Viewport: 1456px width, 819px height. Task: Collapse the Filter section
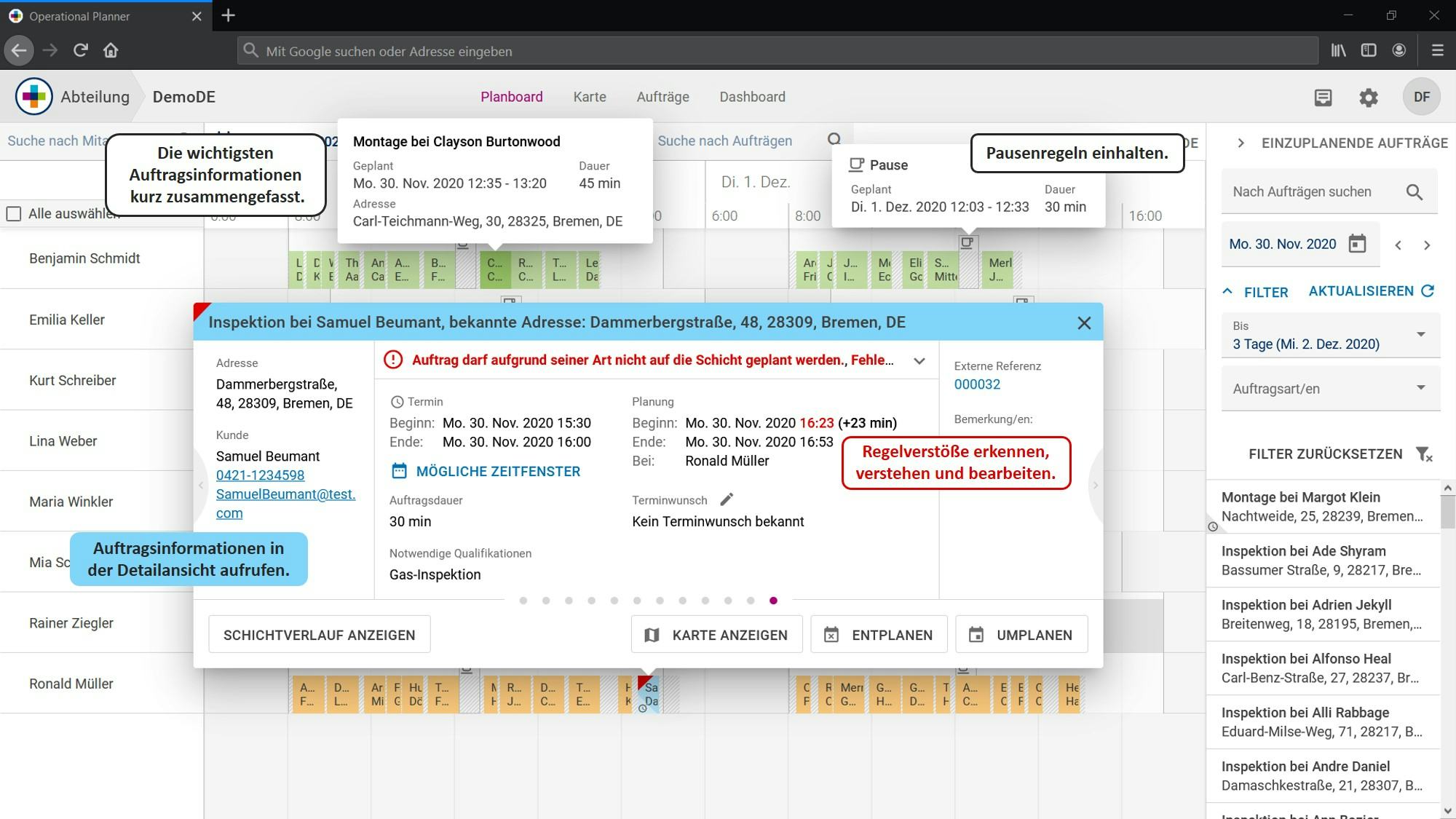1227,292
